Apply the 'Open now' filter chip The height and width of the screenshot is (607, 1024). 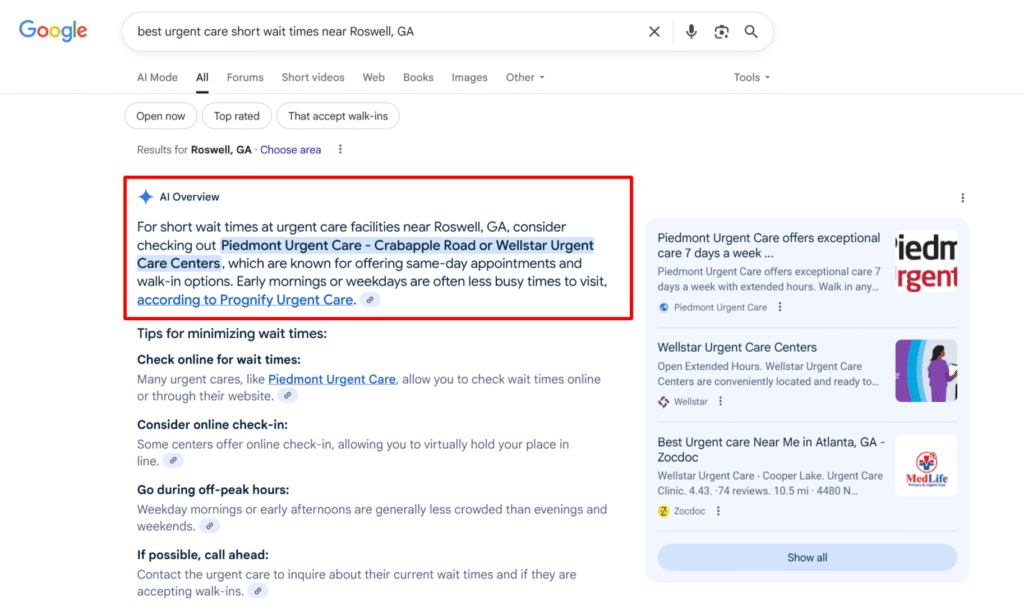161,116
